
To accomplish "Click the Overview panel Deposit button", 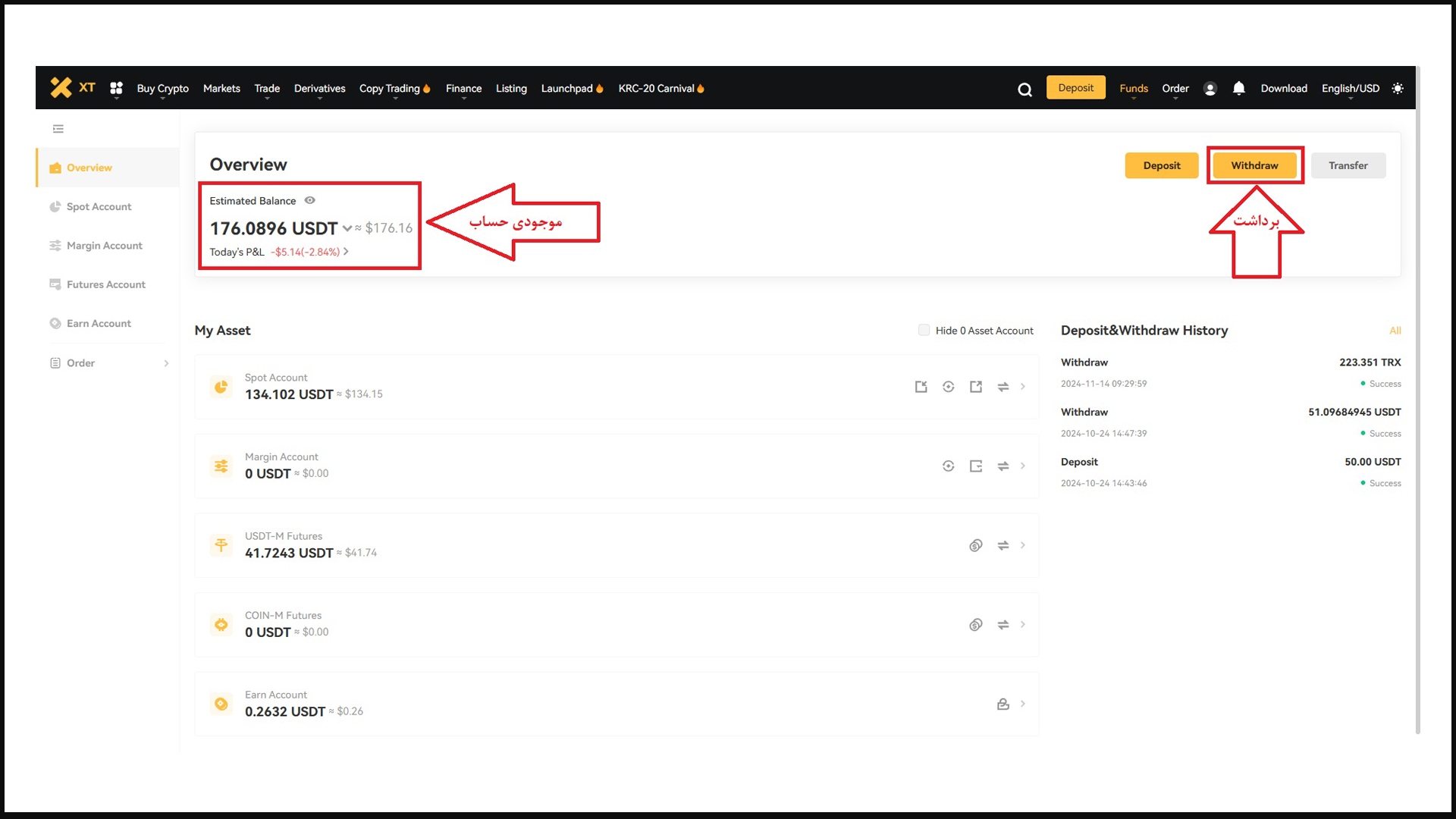I will [x=1162, y=165].
